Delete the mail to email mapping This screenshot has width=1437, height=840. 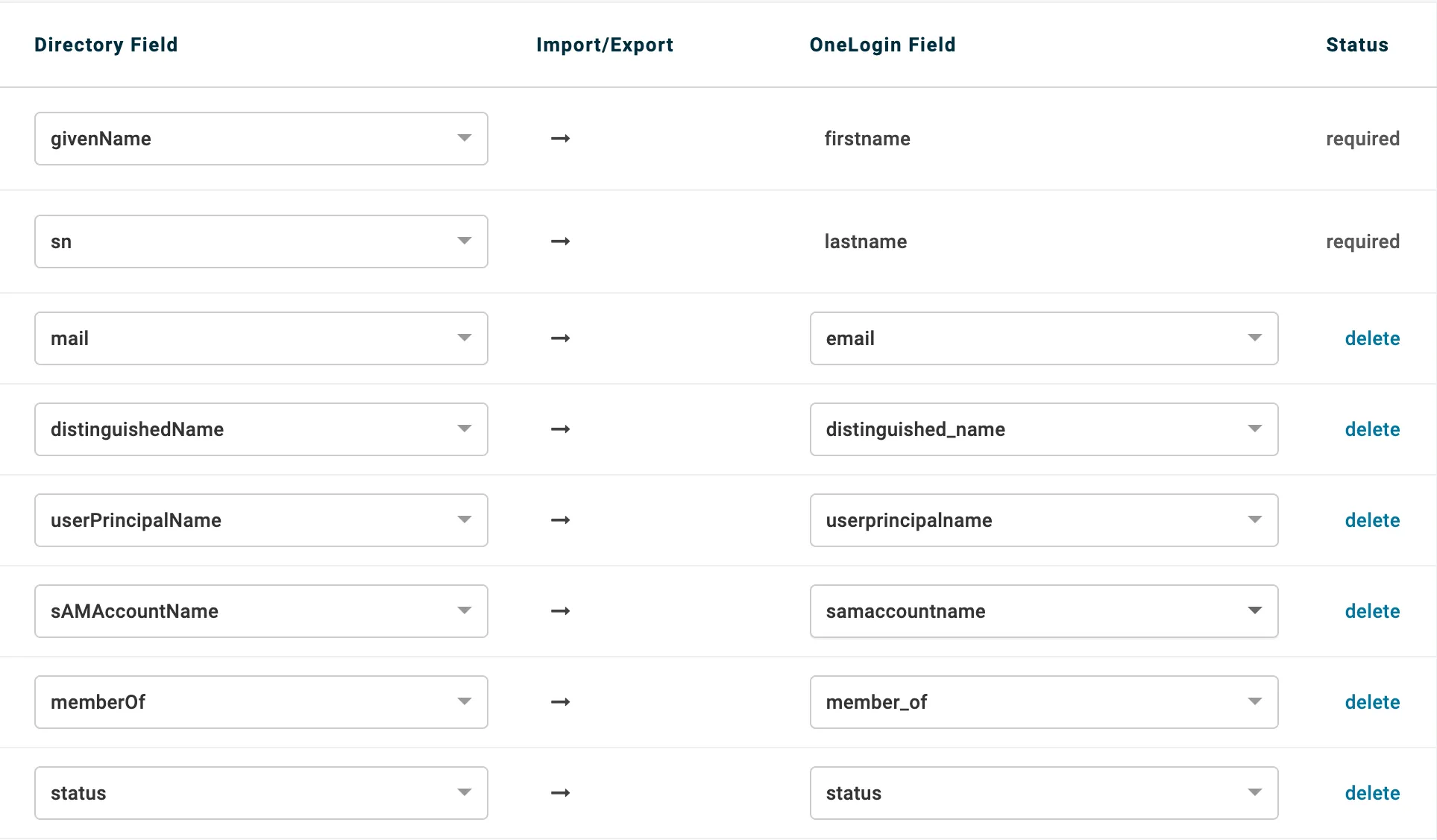point(1371,338)
